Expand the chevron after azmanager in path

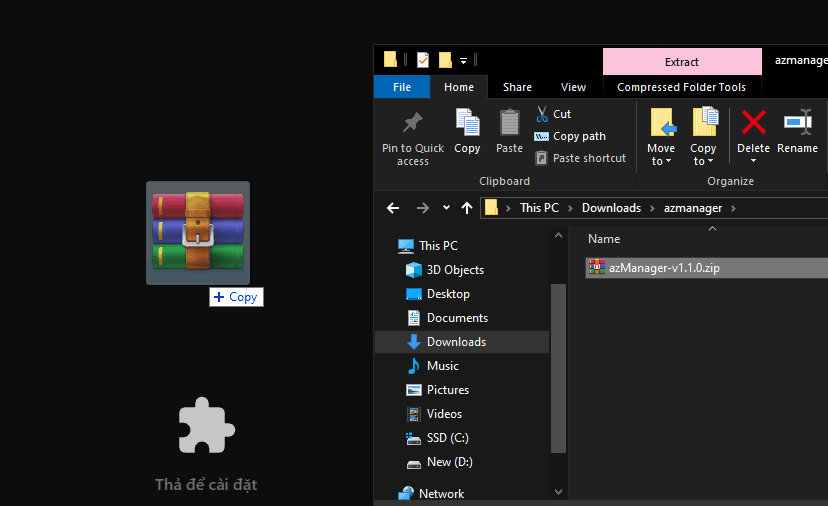pyautogui.click(x=733, y=208)
